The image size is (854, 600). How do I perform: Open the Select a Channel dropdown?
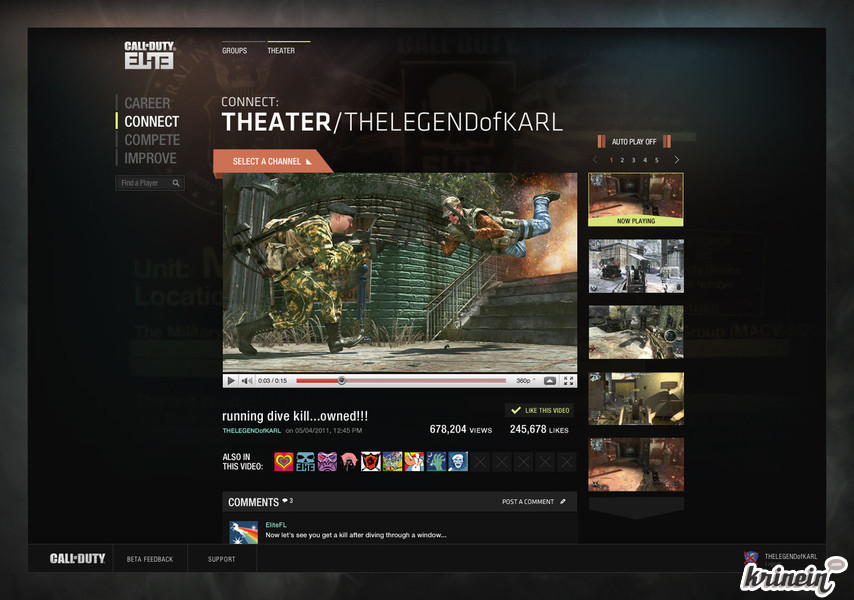click(272, 162)
